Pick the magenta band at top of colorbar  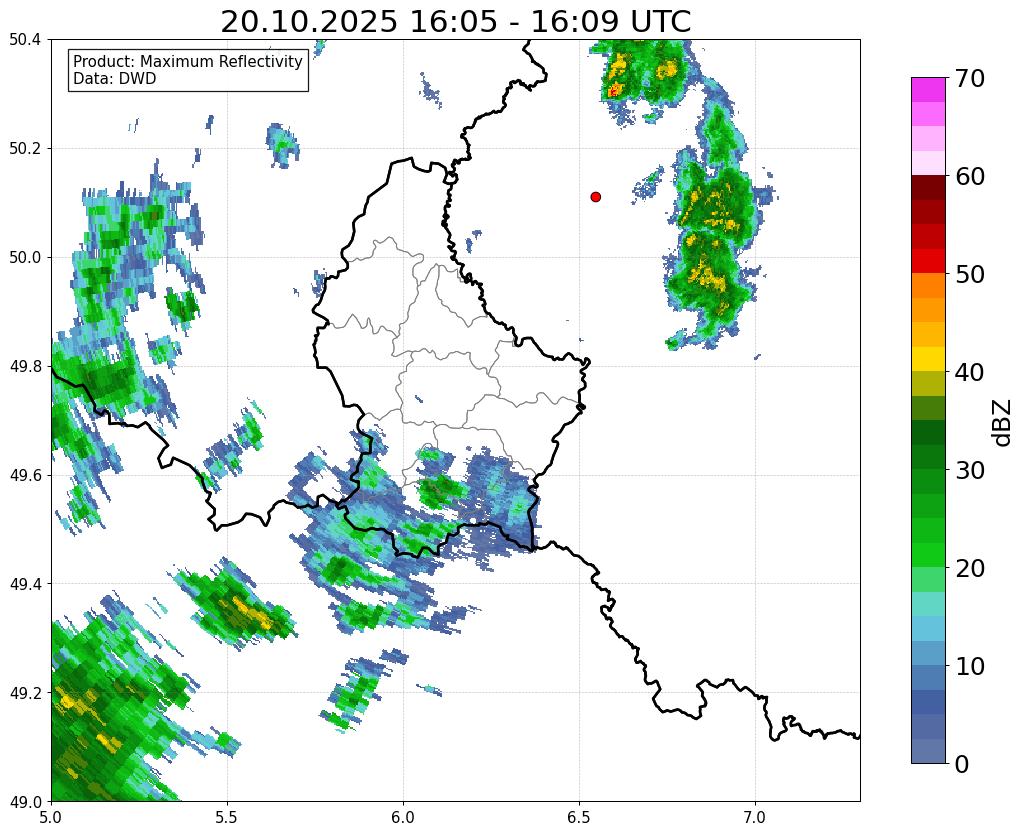[928, 89]
